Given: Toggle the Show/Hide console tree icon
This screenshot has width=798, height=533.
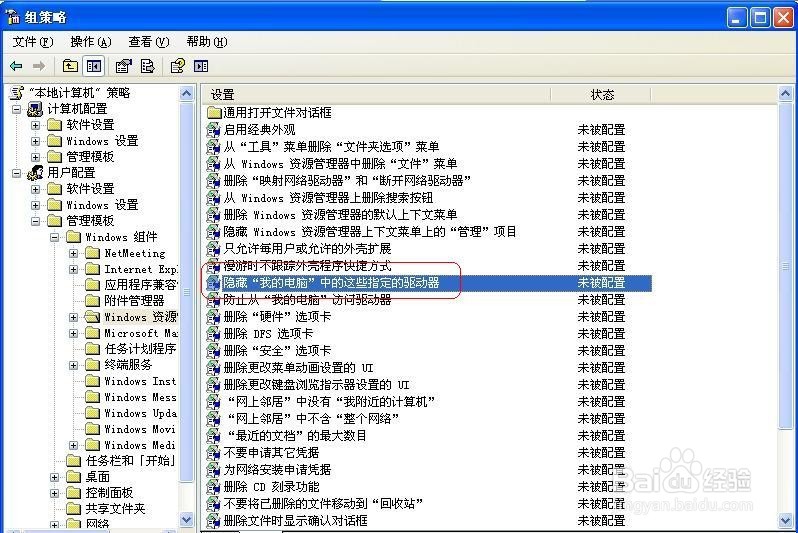Looking at the screenshot, I should point(94,66).
